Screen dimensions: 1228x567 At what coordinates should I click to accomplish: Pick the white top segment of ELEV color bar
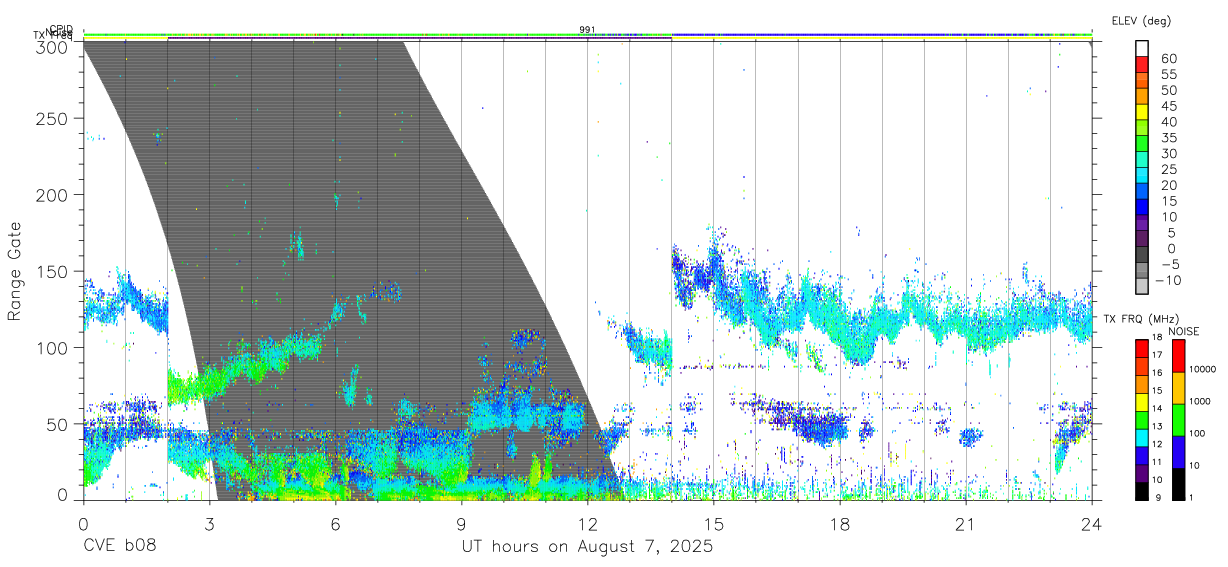1143,48
